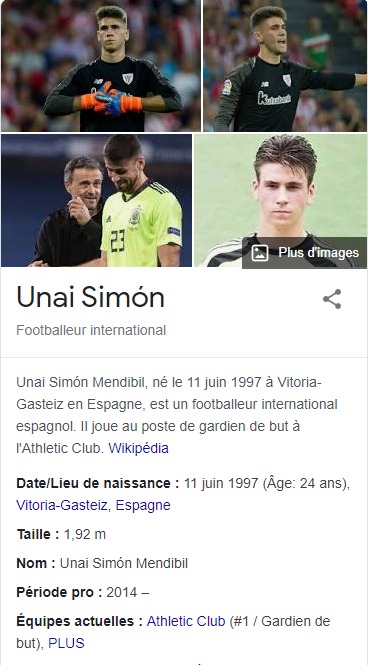Open the Plus d'images button

[305, 253]
